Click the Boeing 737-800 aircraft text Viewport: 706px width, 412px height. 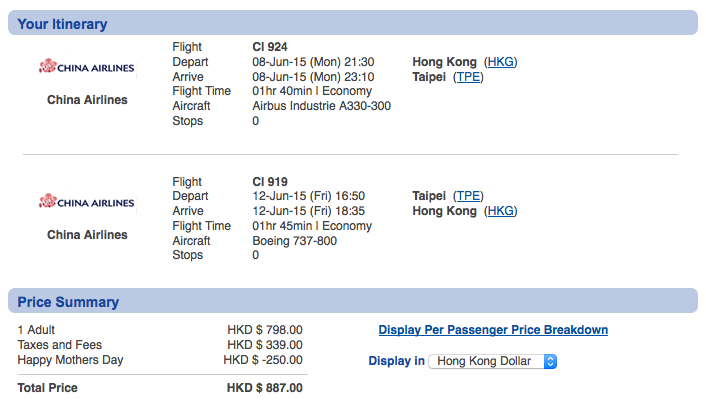point(294,241)
